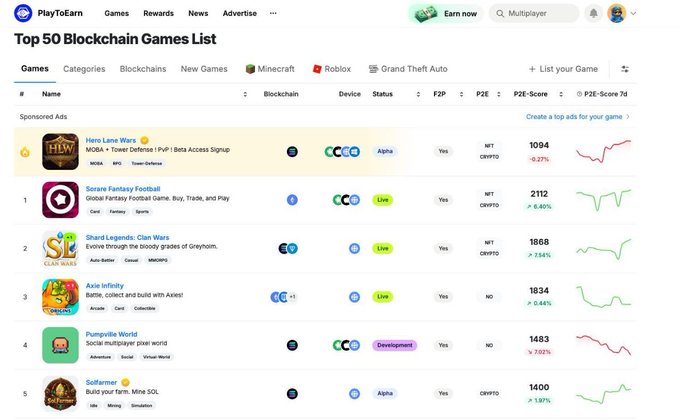The width and height of the screenshot is (680, 420).
Task: Open the Axie Infinity title link
Action: click(105, 285)
